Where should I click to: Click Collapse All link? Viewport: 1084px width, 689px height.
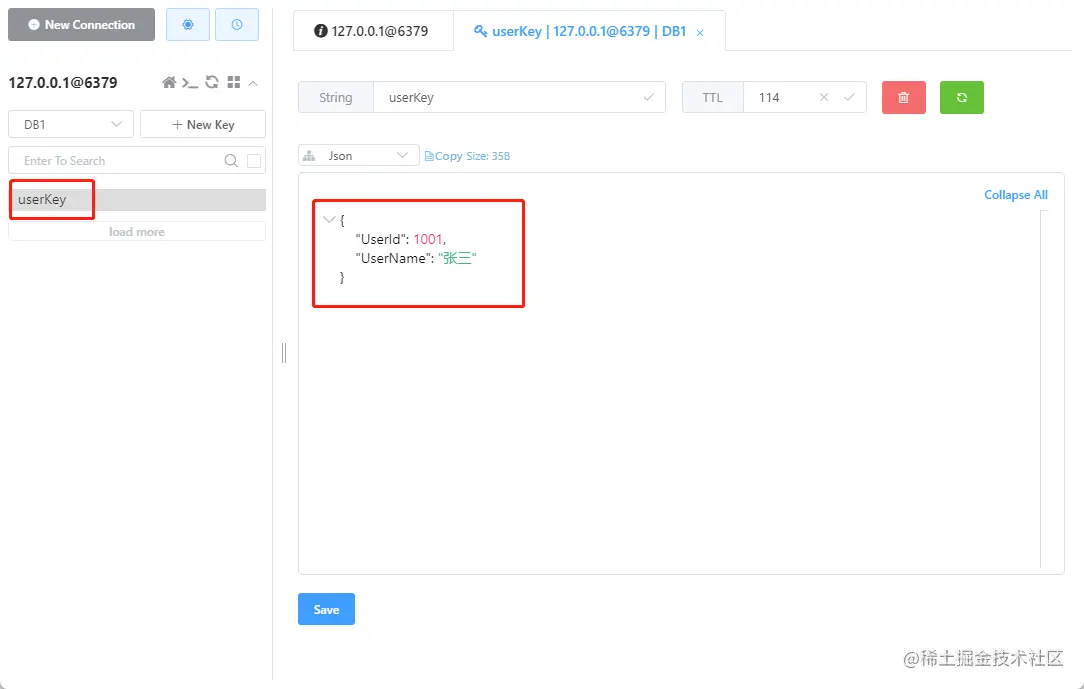[x=1016, y=195]
